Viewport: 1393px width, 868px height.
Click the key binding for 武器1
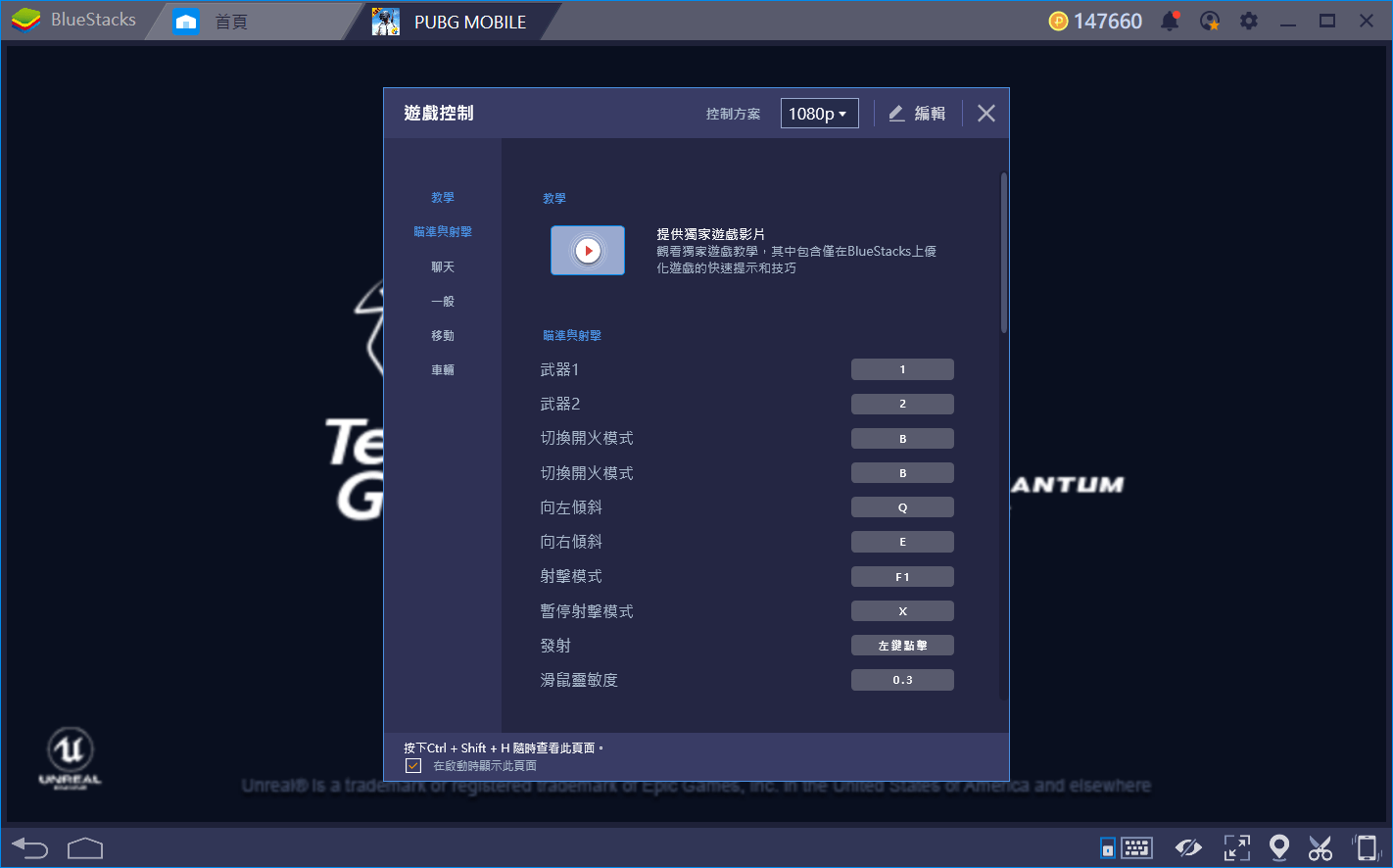tap(902, 369)
